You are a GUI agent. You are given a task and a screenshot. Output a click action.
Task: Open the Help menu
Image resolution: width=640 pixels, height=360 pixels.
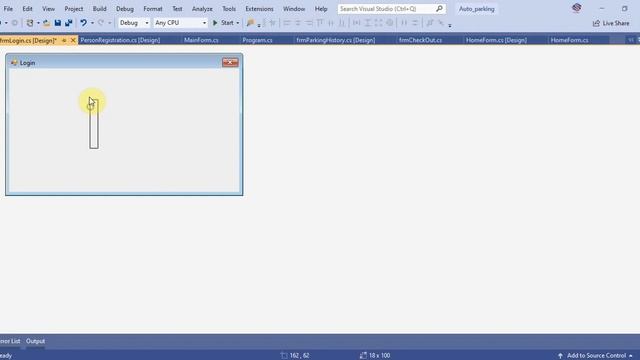click(321, 9)
